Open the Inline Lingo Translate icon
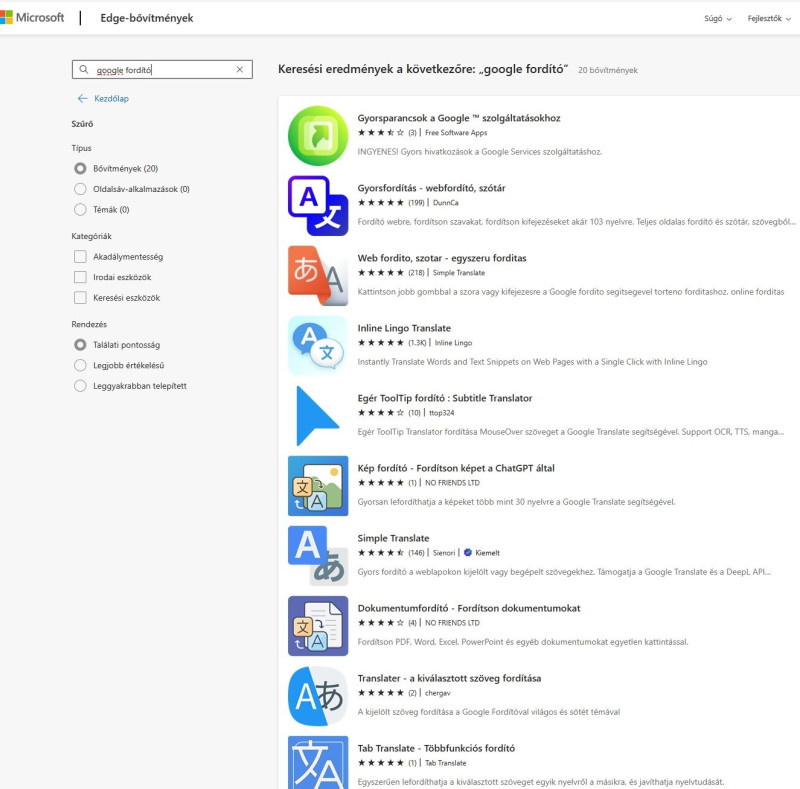This screenshot has width=800, height=789. click(x=318, y=346)
